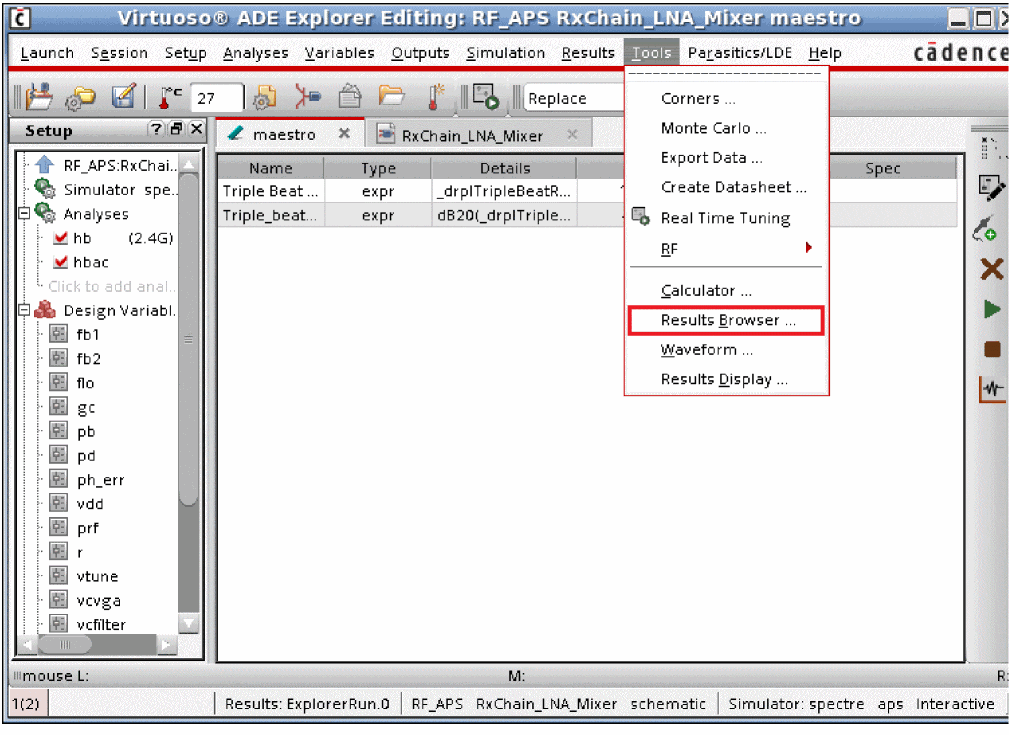Image resolution: width=1009 pixels, height=735 pixels.
Task: Open the Calculator menu entry
Action: (x=706, y=291)
